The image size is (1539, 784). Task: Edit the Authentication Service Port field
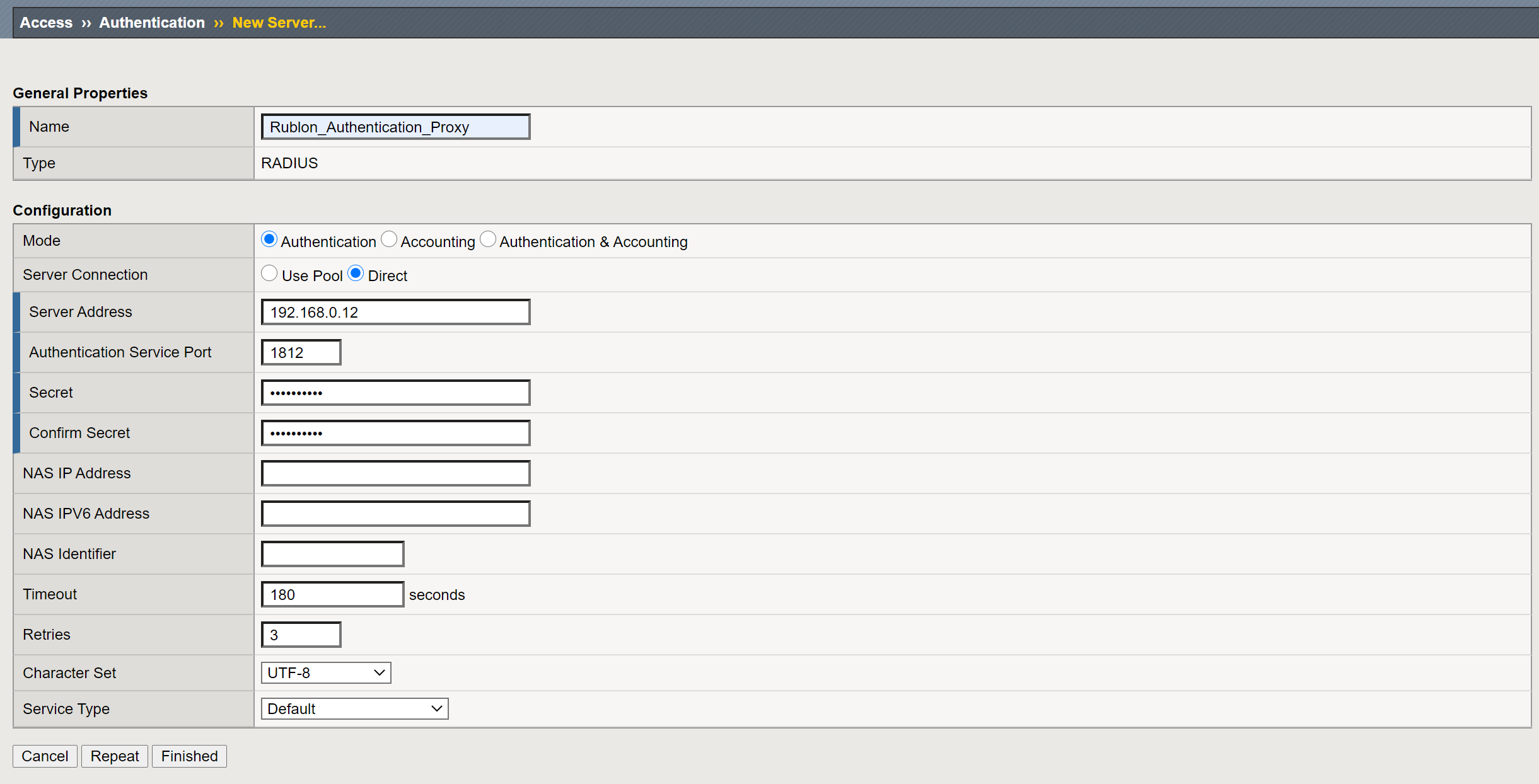coord(301,352)
